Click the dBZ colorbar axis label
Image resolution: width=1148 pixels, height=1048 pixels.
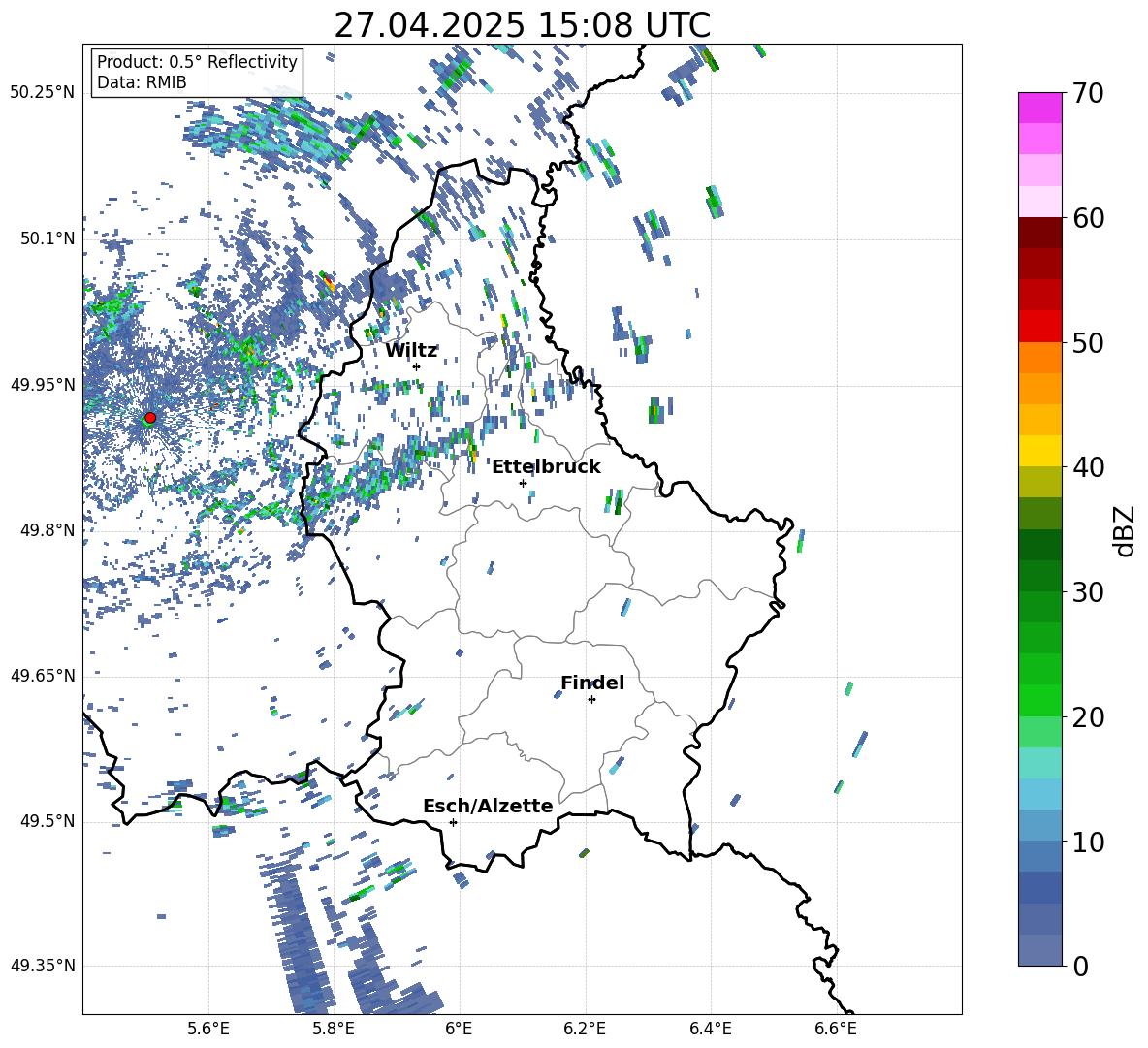(x=1126, y=530)
